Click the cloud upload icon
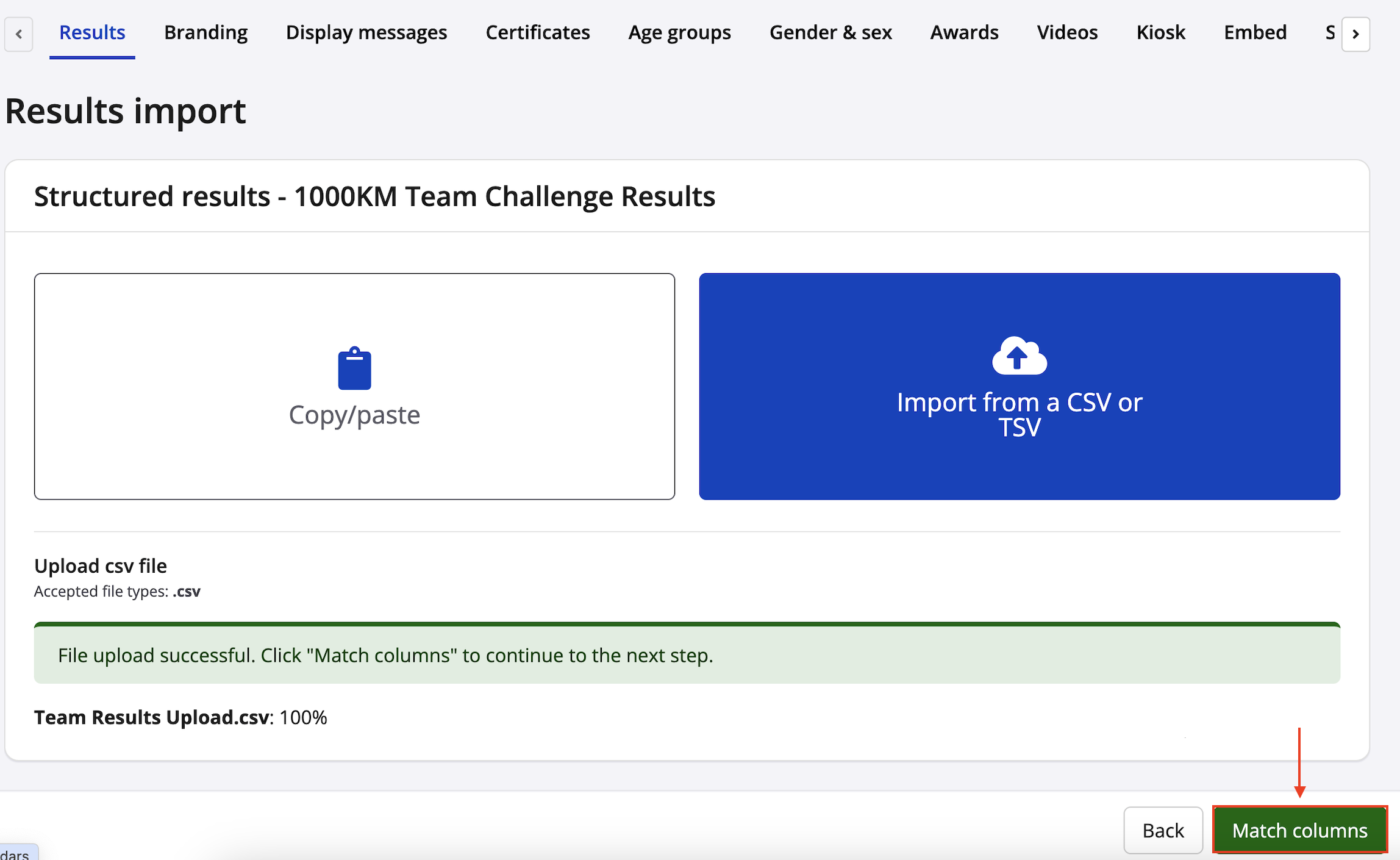 (x=1019, y=356)
